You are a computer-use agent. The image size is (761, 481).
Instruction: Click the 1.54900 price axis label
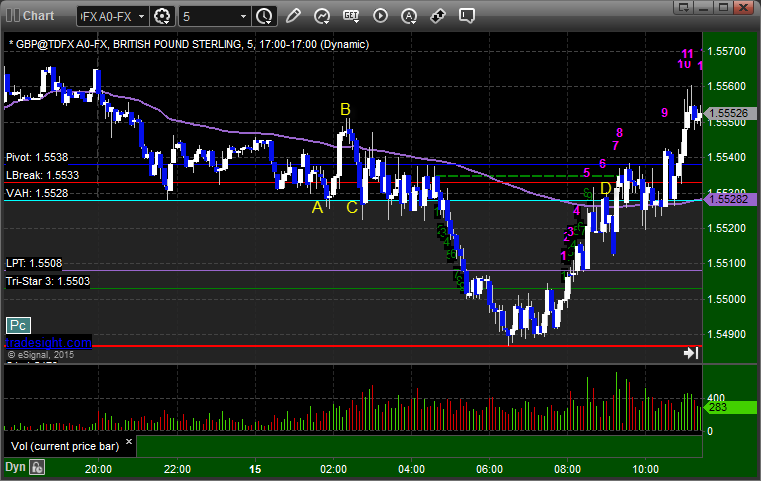pos(727,334)
